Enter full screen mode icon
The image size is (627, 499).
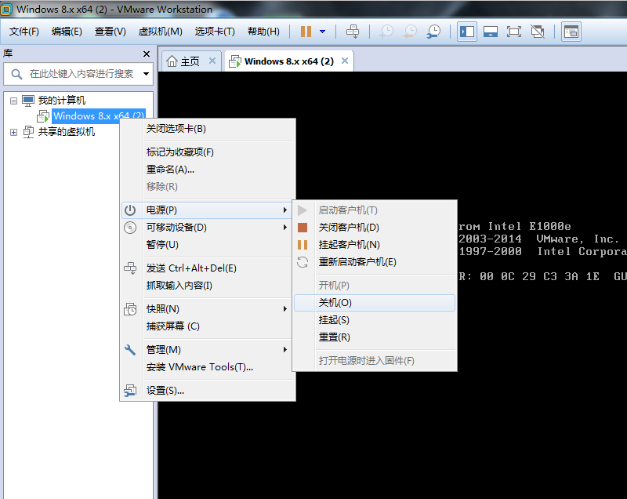coord(514,32)
